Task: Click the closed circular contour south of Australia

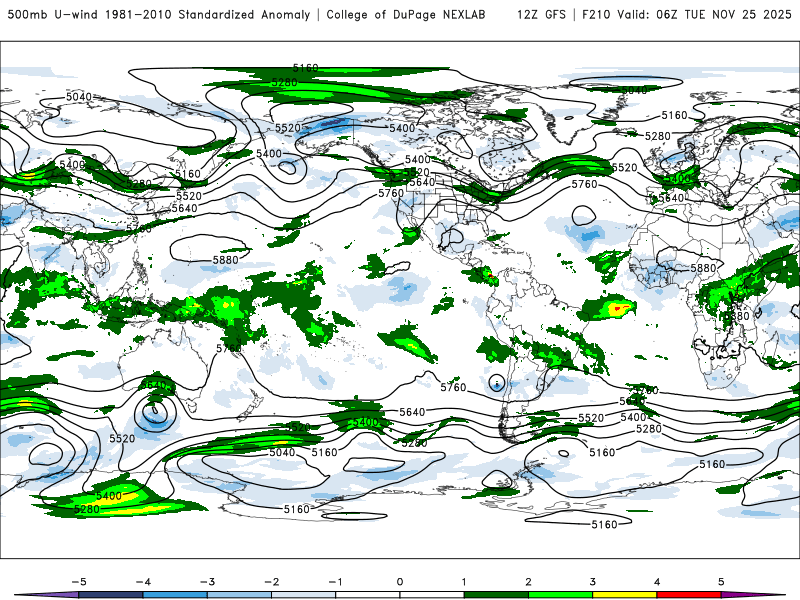Action: [156, 412]
